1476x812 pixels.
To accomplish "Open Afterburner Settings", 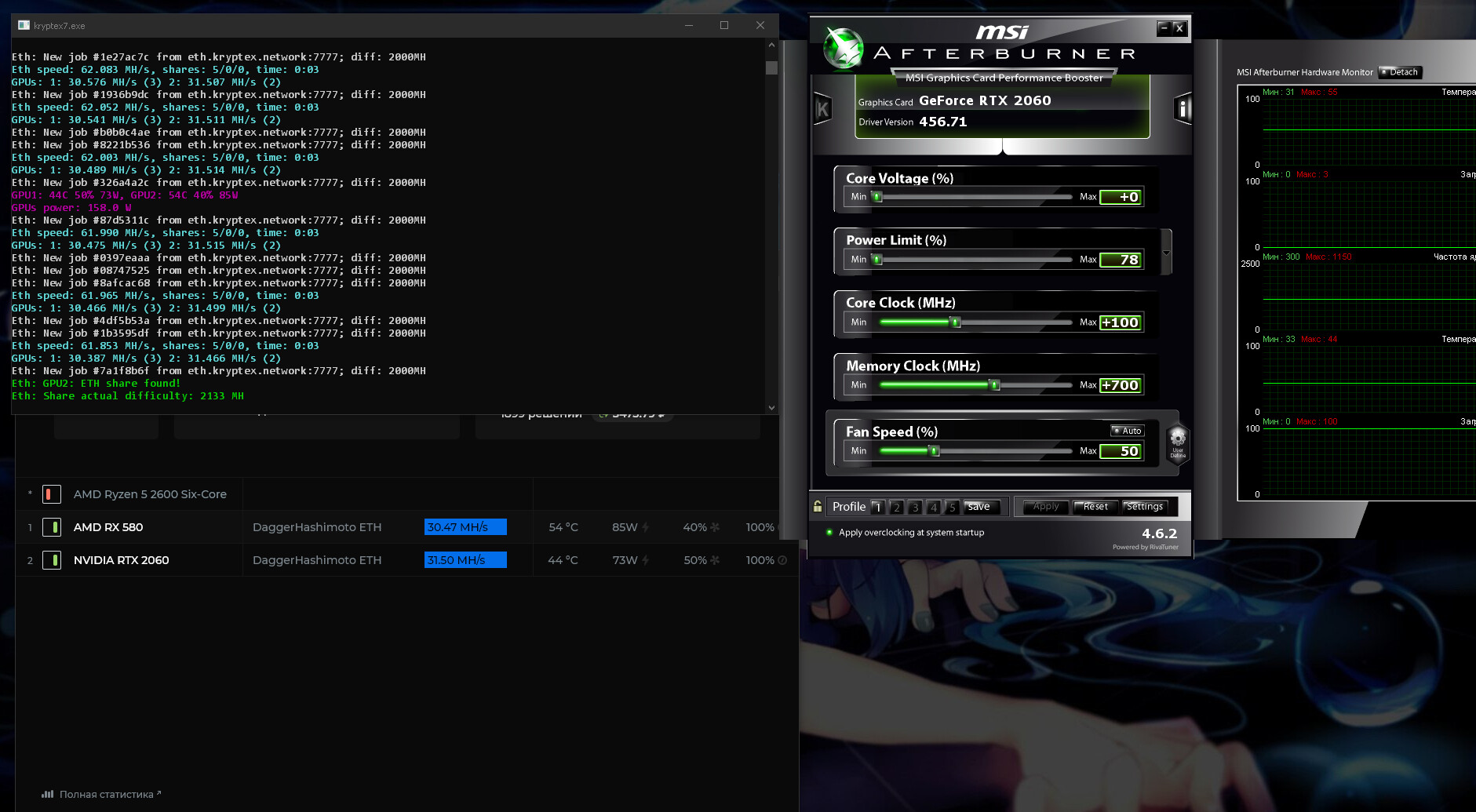I will click(x=1145, y=507).
